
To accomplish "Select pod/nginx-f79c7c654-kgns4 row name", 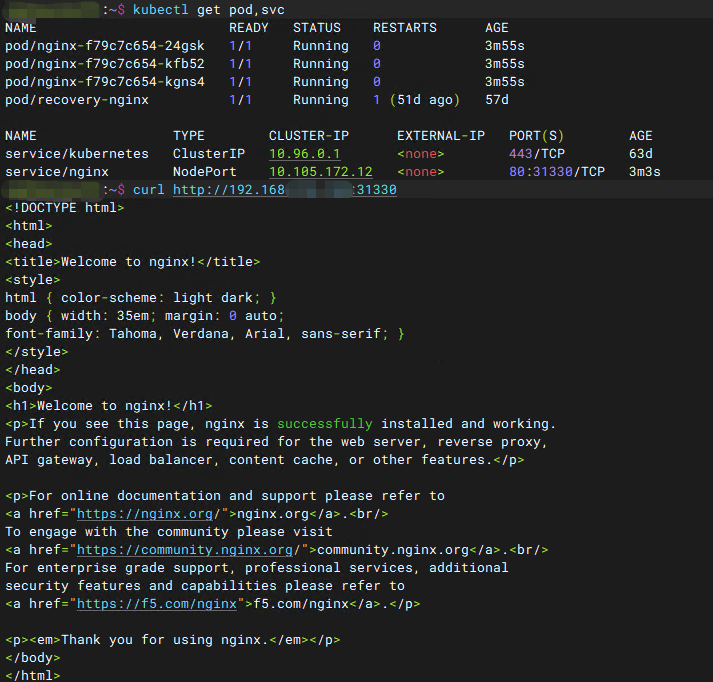I will (105, 82).
